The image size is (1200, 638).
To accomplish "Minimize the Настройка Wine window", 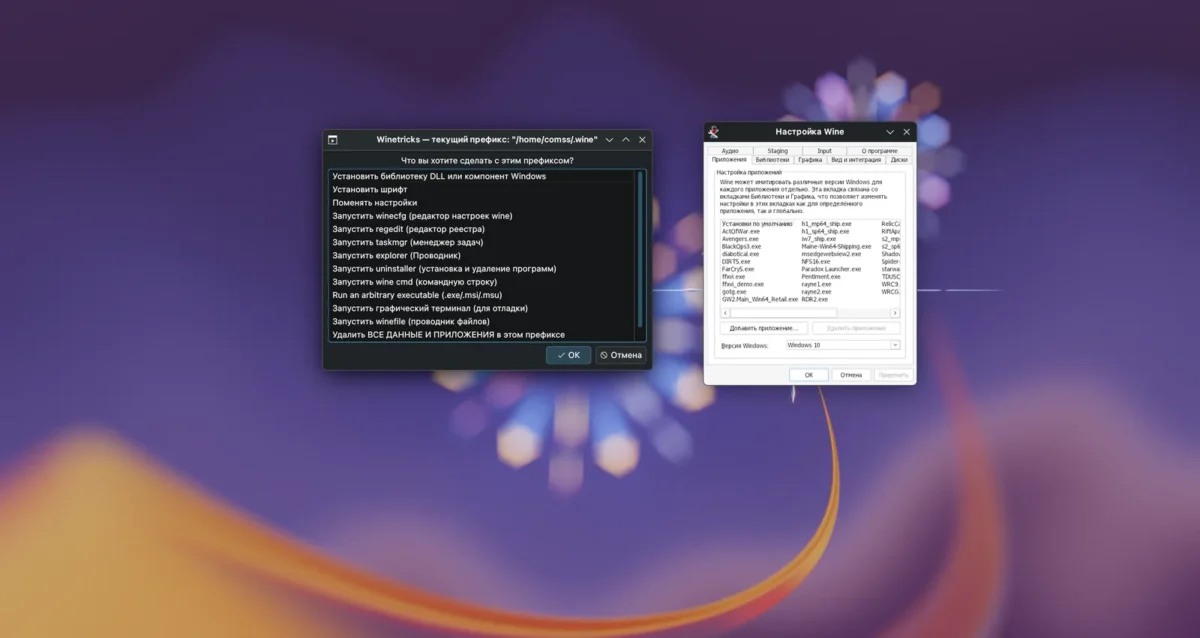I will 890,131.
